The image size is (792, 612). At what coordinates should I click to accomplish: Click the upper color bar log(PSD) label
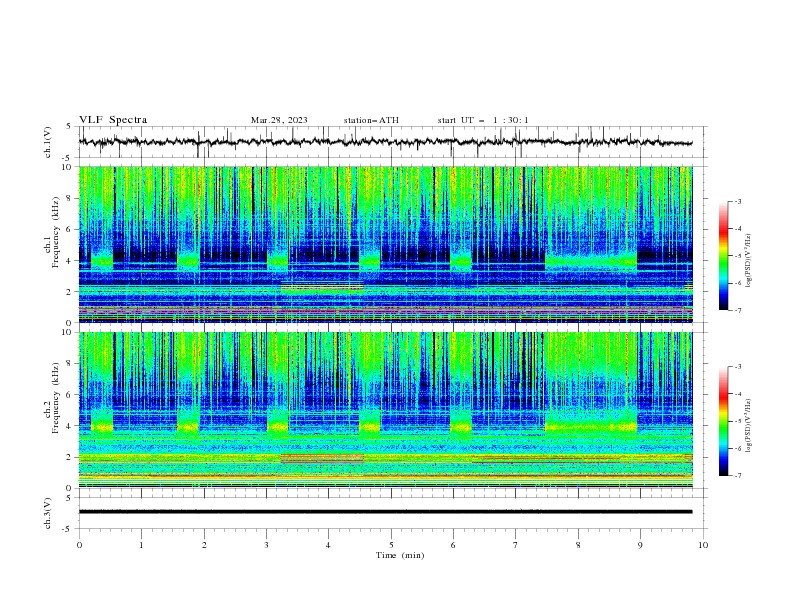[x=749, y=261]
